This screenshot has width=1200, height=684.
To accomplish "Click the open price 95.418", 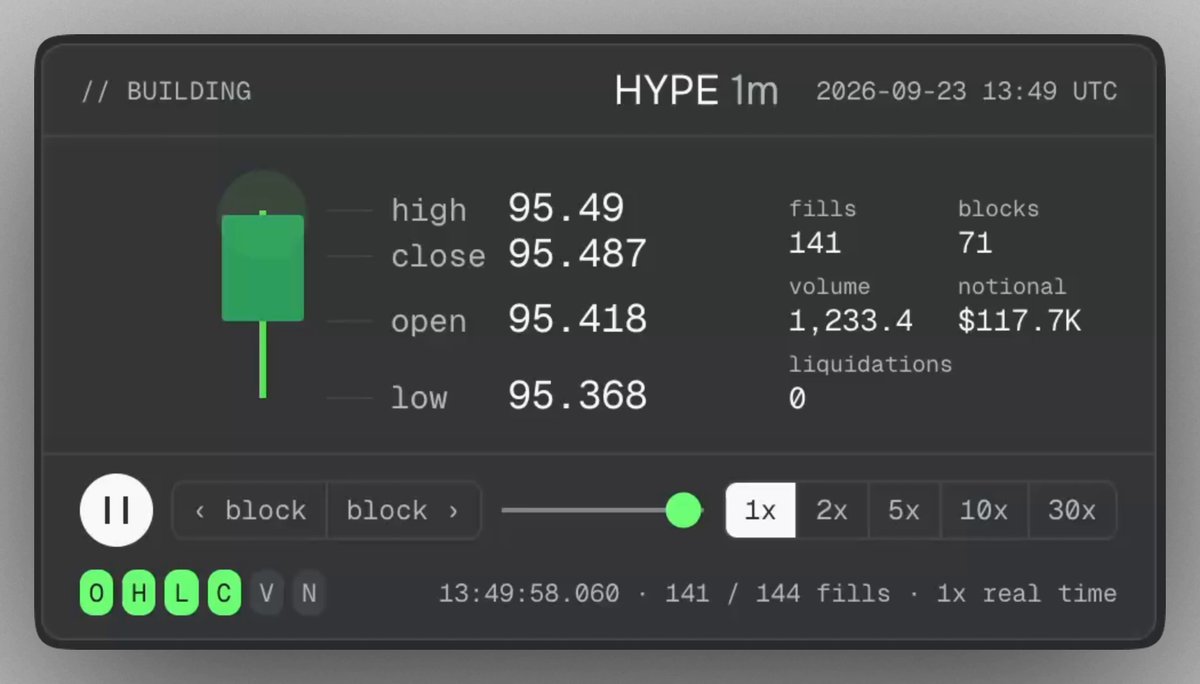I will pyautogui.click(x=577, y=319).
